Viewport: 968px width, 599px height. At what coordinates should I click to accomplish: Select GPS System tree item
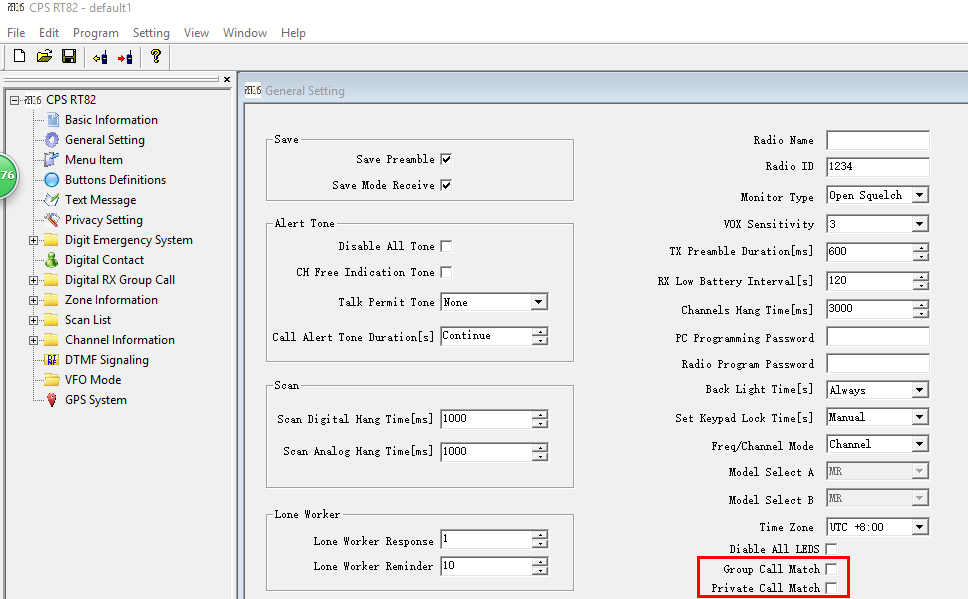click(x=95, y=400)
